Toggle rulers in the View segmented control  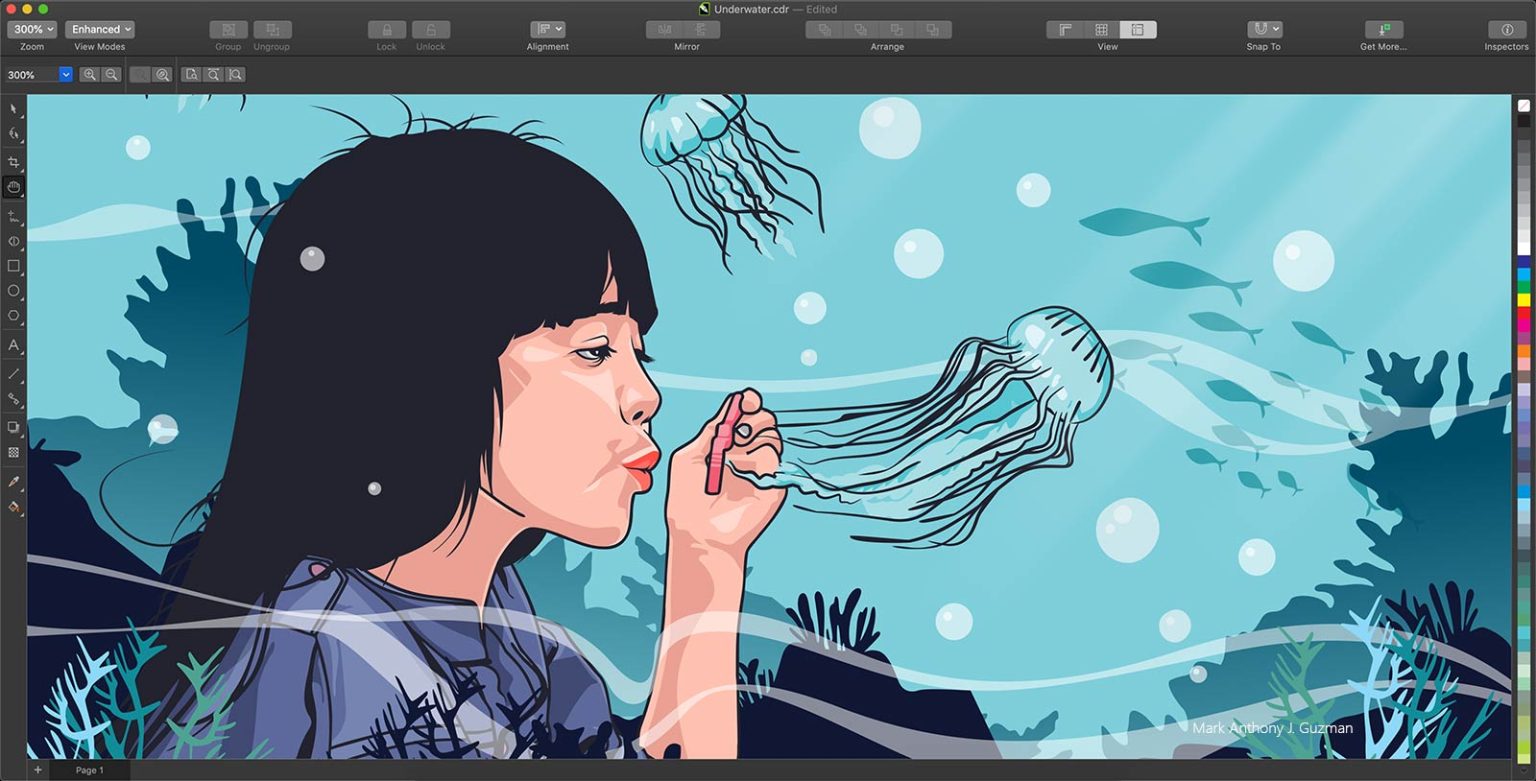1064,29
